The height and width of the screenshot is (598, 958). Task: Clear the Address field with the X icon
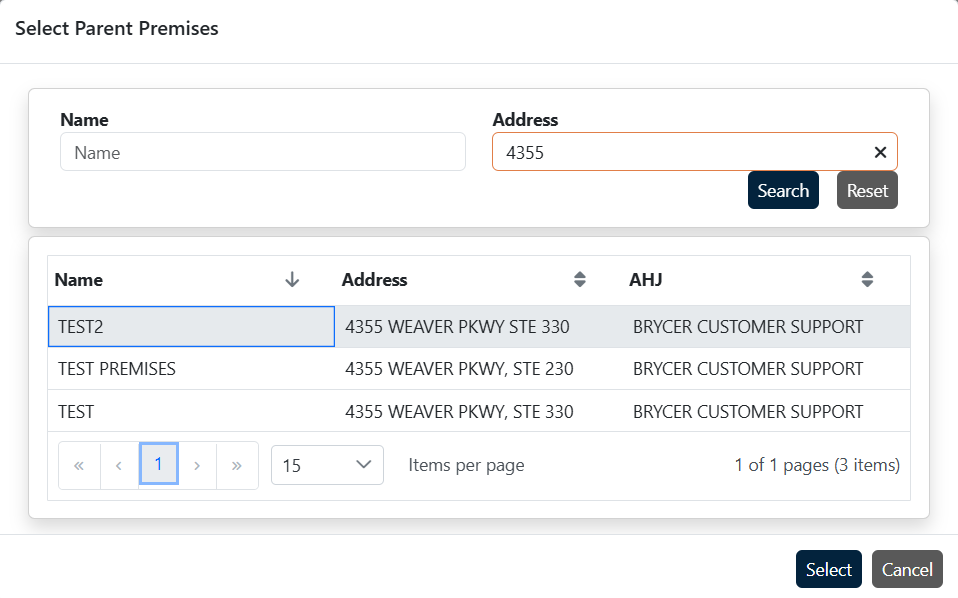click(880, 152)
